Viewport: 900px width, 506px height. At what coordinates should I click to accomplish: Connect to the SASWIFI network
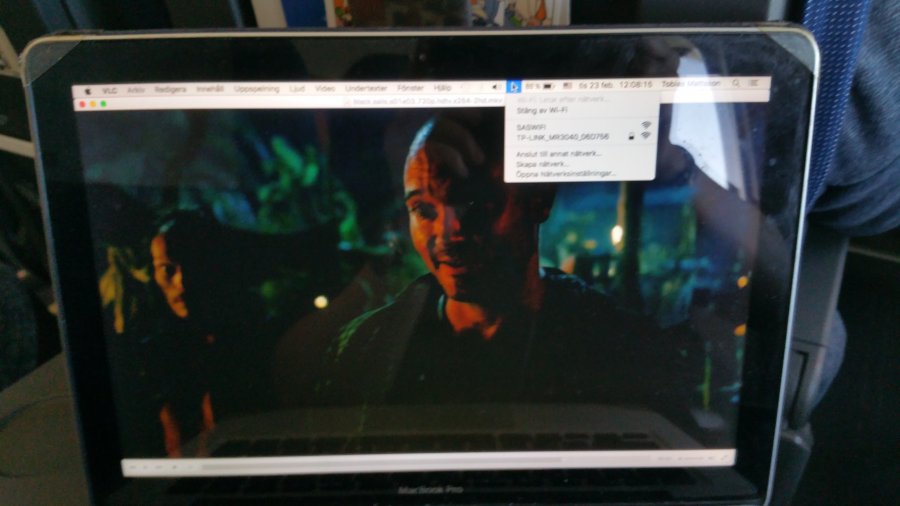click(x=530, y=127)
